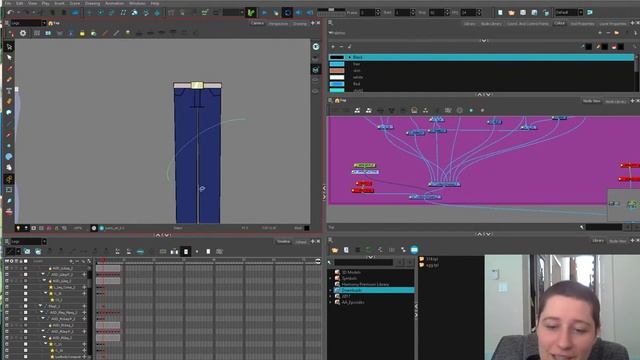Switch to the Drawing view tab

point(300,24)
